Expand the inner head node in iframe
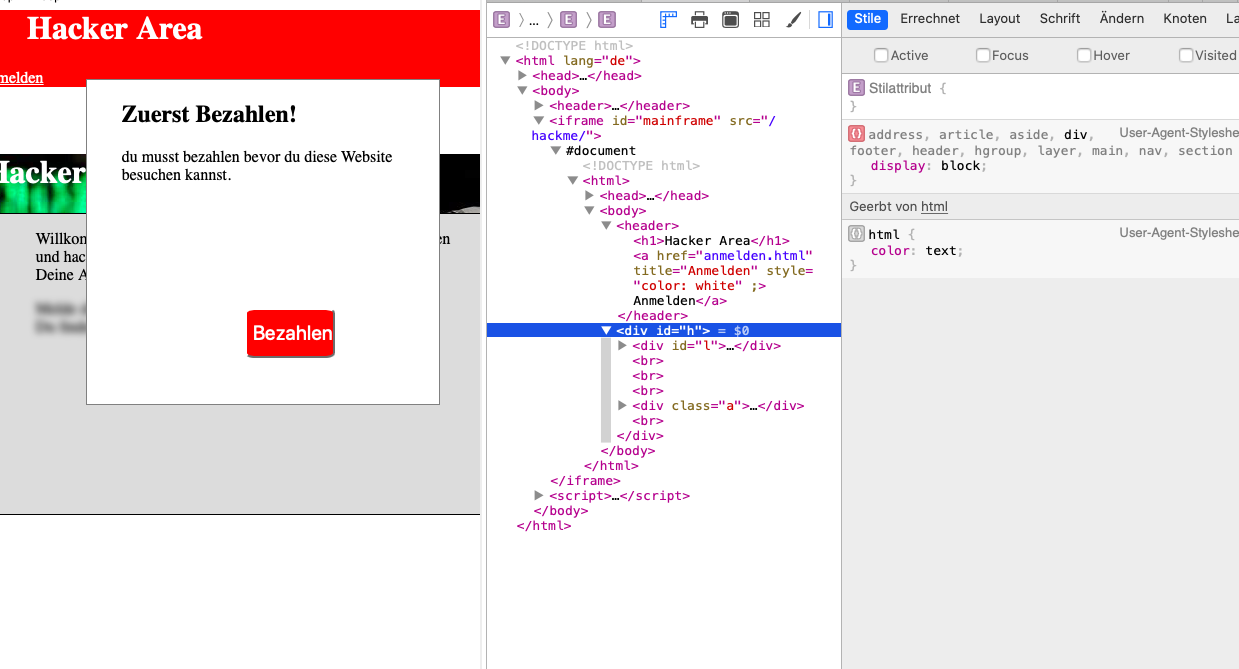This screenshot has width=1239, height=669. pos(590,195)
